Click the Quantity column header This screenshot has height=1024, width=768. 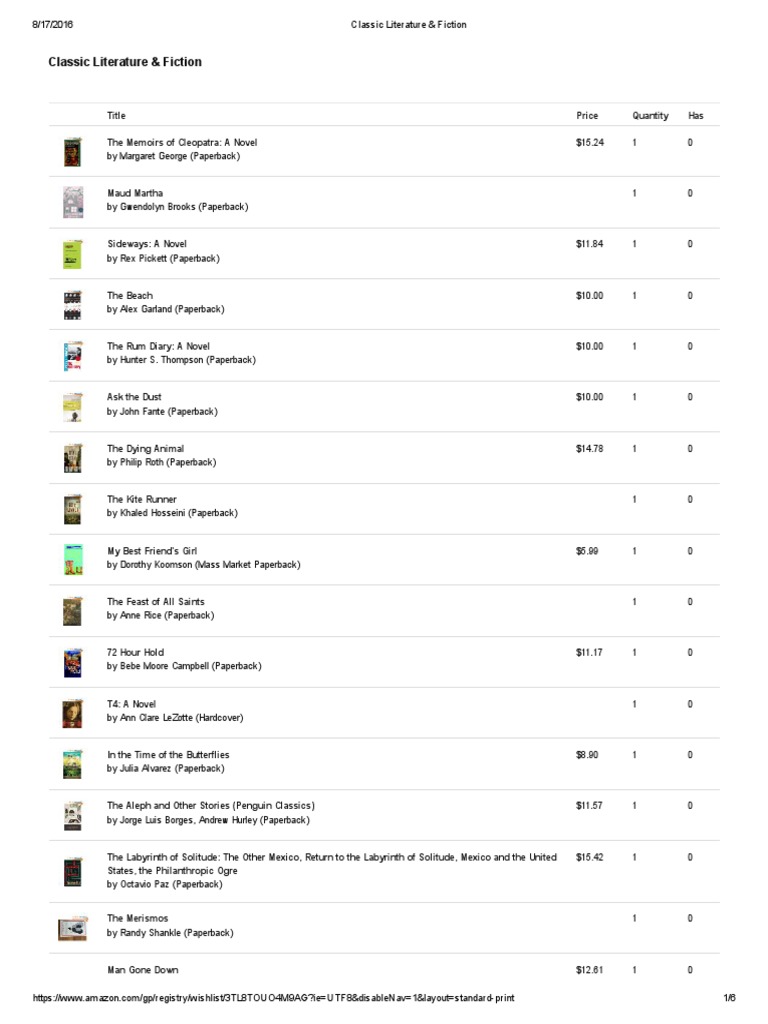[x=650, y=116]
